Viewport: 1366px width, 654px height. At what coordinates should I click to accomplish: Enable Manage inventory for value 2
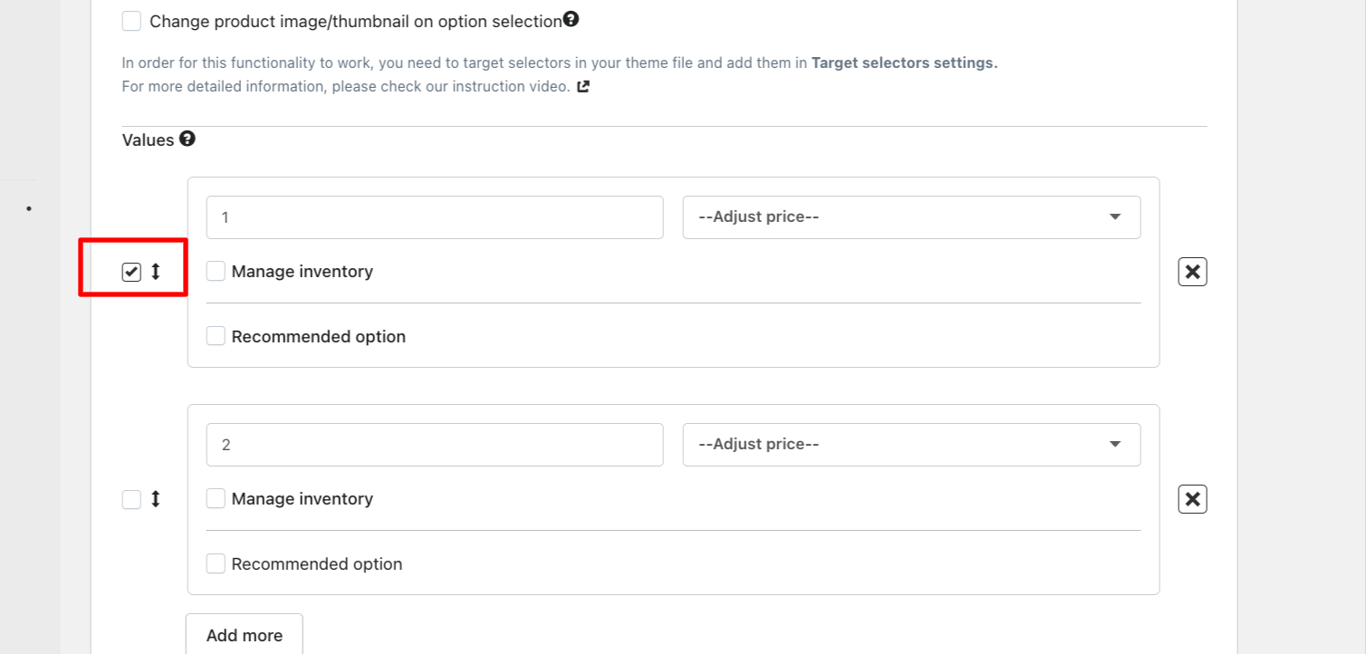(216, 498)
